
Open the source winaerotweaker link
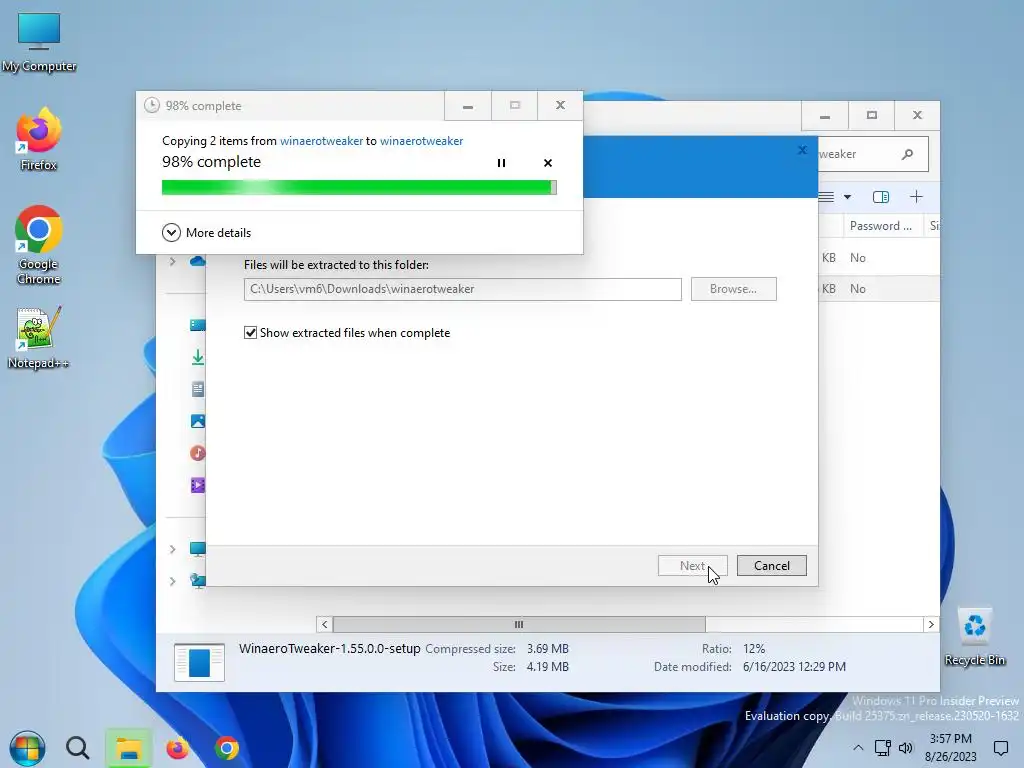click(321, 141)
